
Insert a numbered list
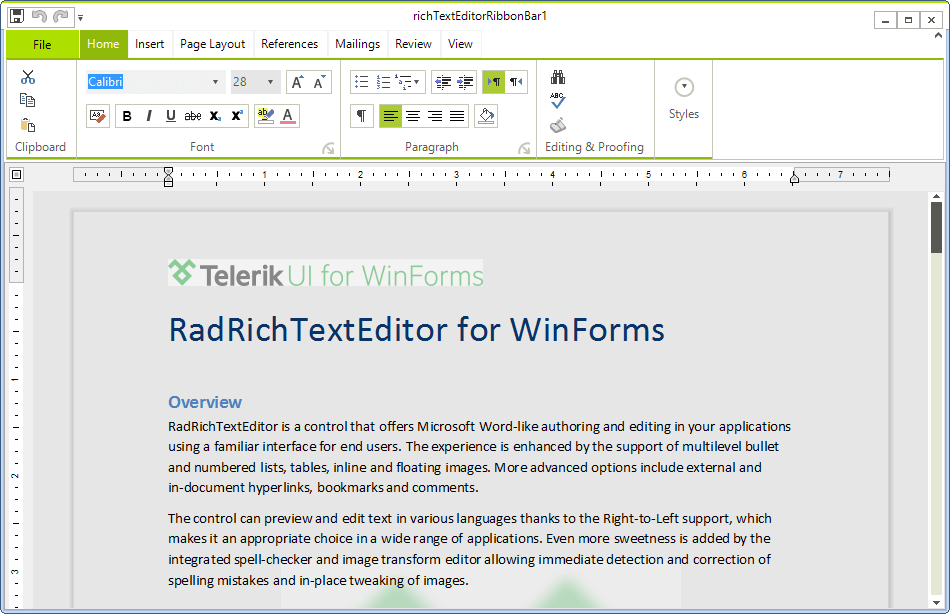click(384, 82)
